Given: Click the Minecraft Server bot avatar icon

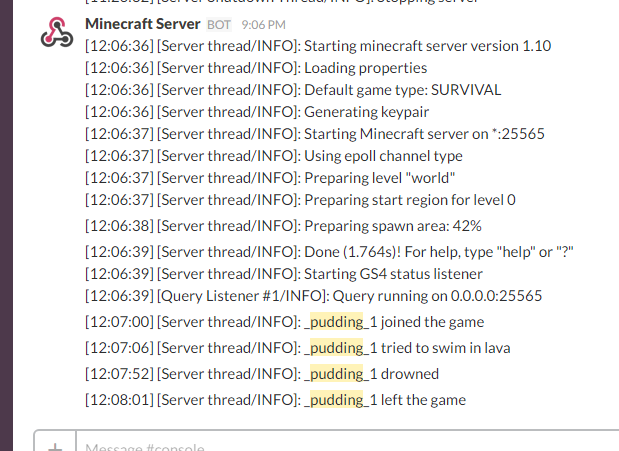Looking at the screenshot, I should point(57,32).
